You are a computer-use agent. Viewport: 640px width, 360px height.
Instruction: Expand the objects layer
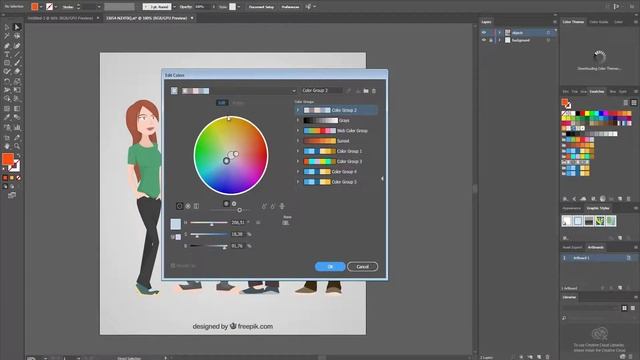pos(499,33)
